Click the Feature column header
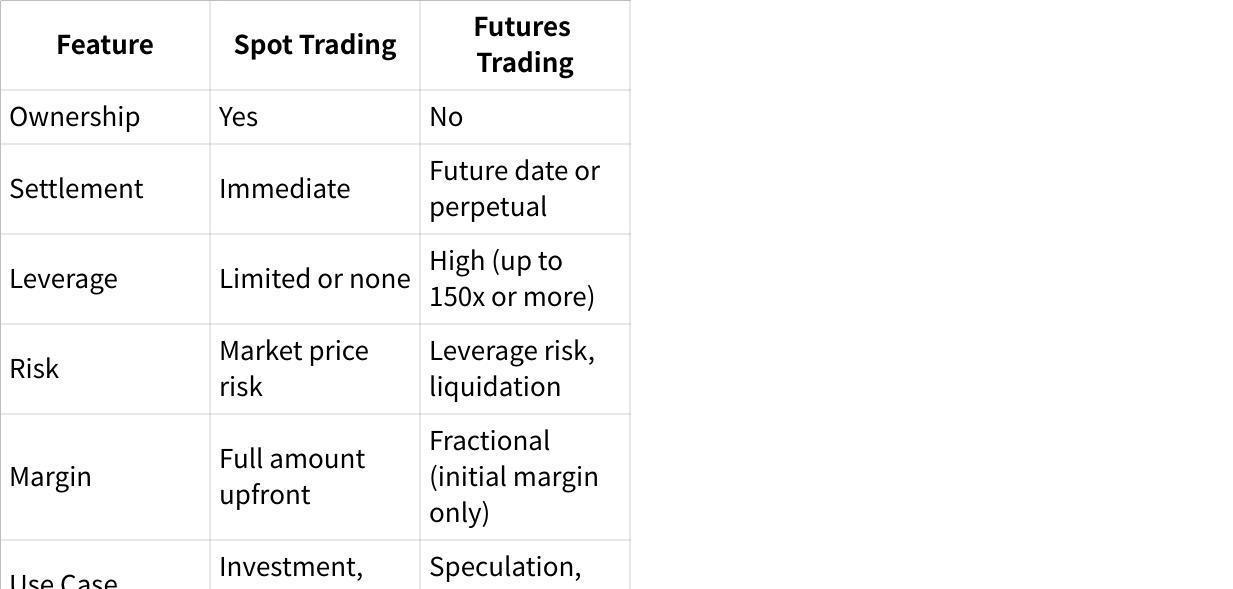Viewport: 1233px width, 589px height. [105, 45]
